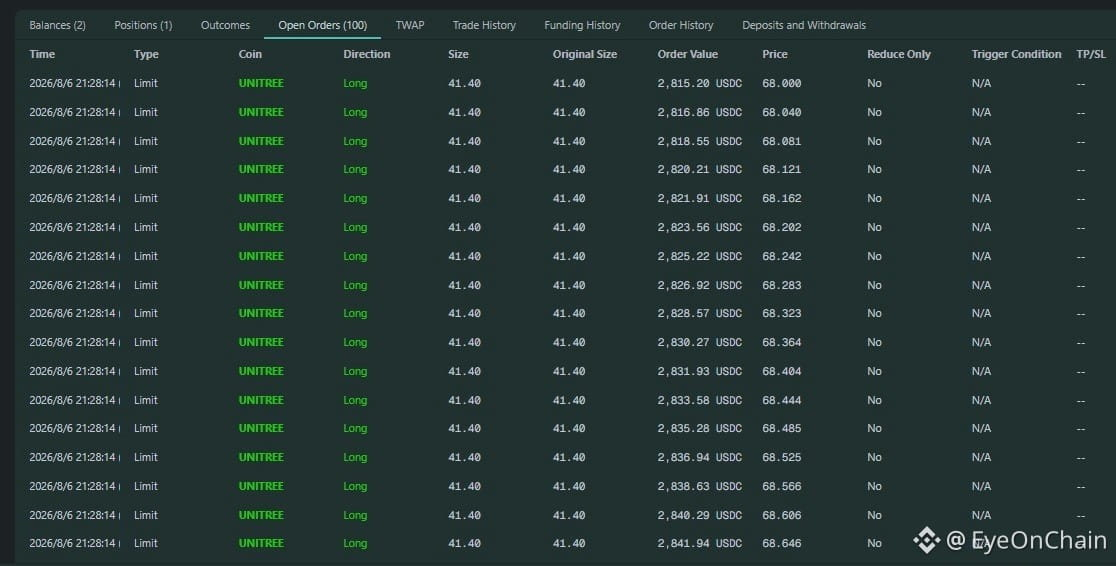Select order value 2,815.20 USDC
The image size is (1116, 566).
point(700,83)
